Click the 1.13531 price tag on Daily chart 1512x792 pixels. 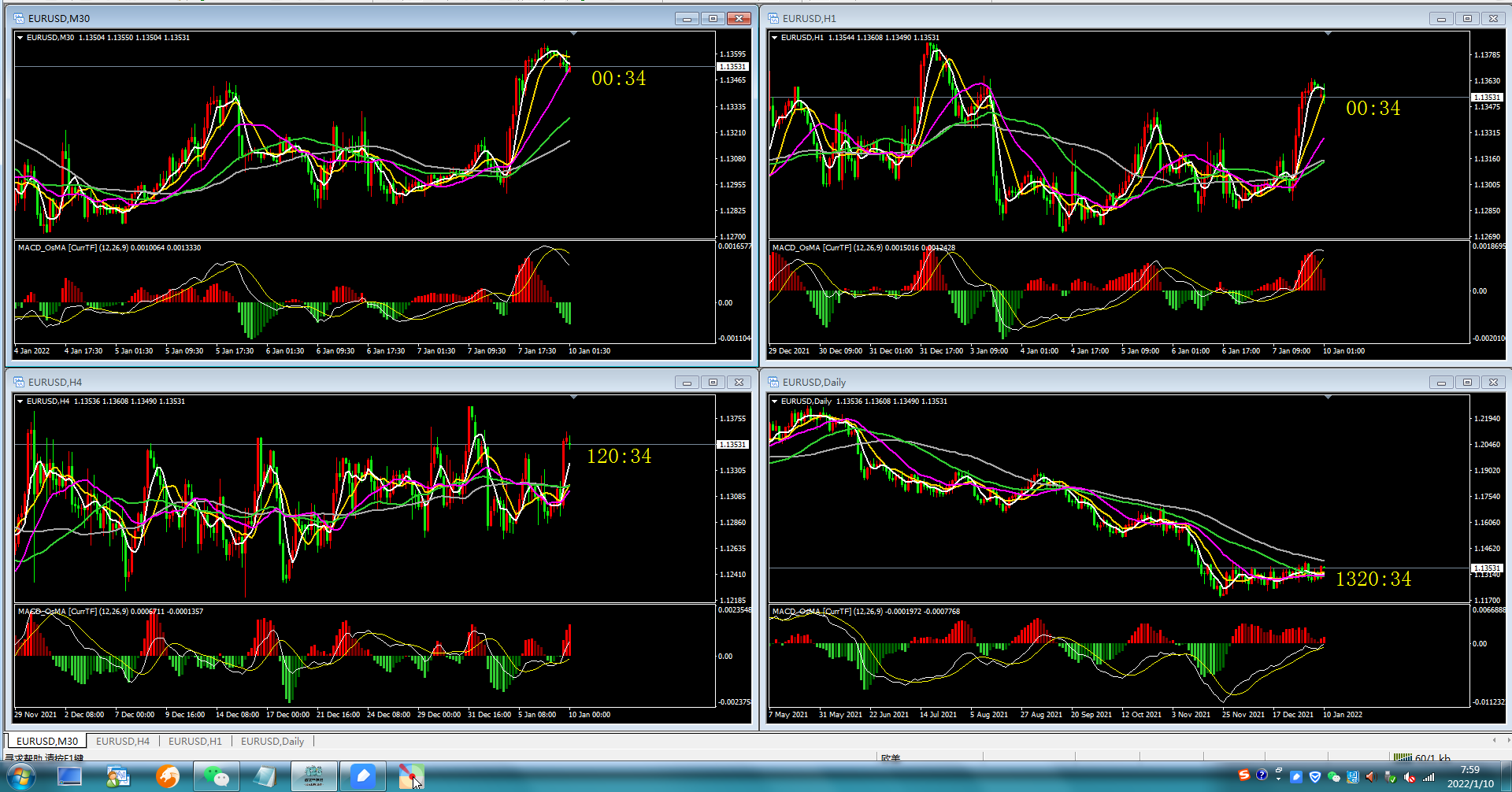pyautogui.click(x=1487, y=568)
